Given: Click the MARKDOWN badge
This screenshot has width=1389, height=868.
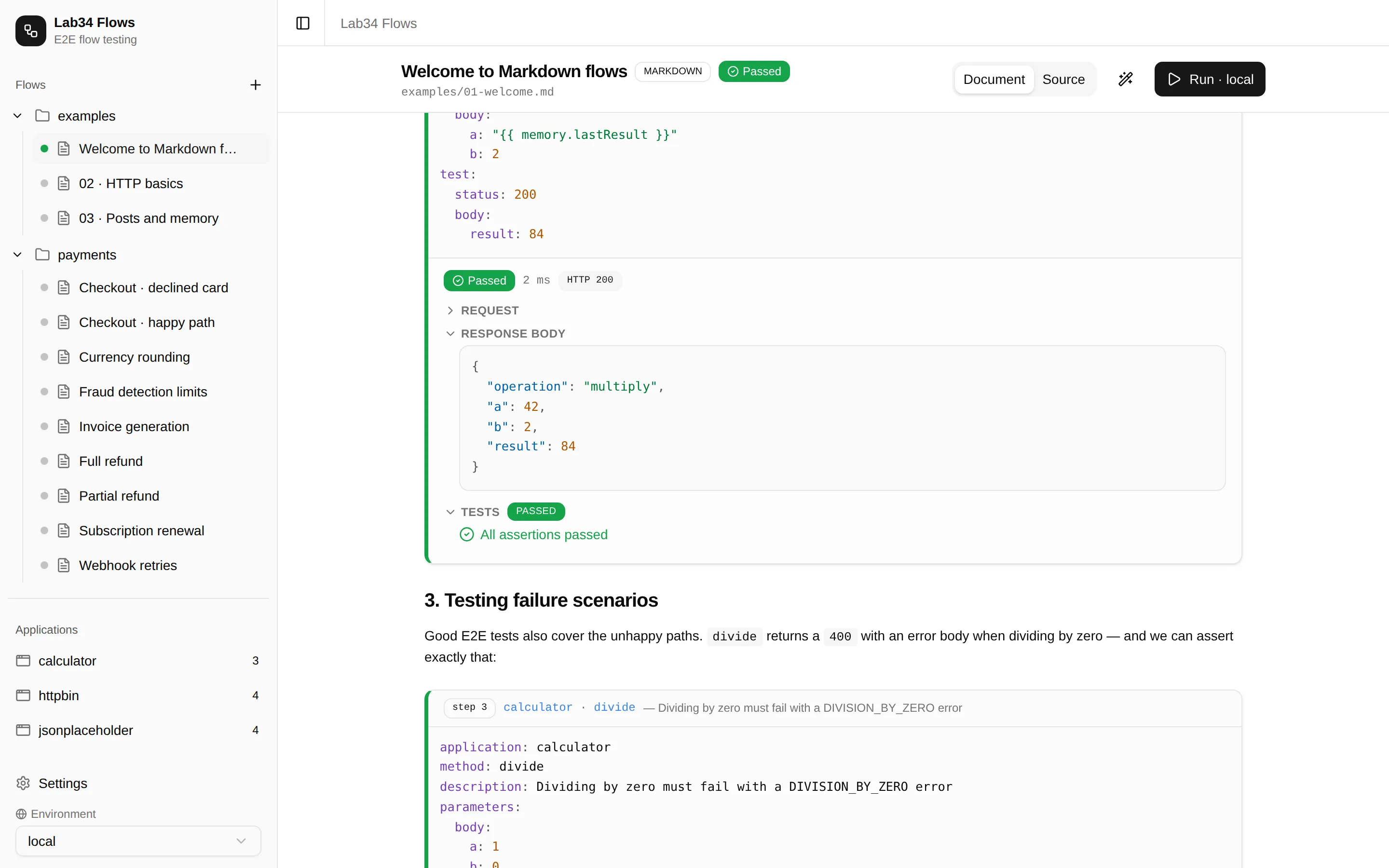Looking at the screenshot, I should 672,71.
